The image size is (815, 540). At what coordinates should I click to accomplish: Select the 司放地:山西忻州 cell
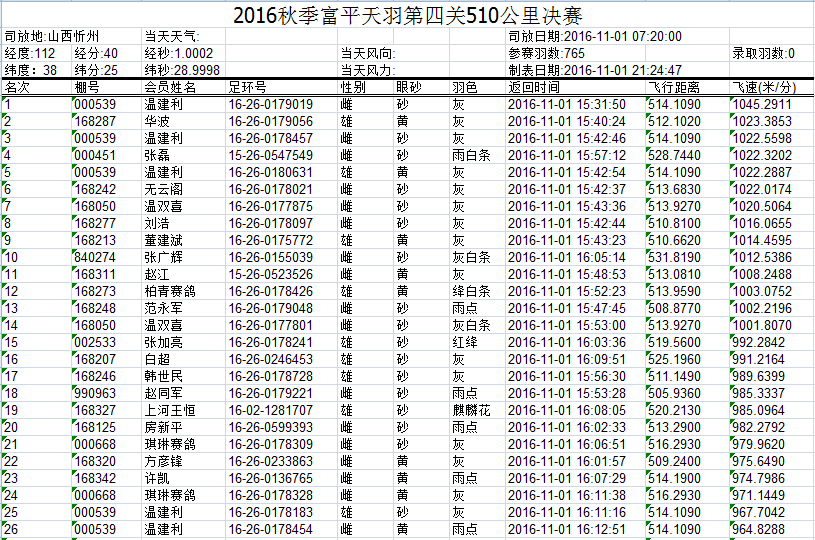(x=45, y=36)
